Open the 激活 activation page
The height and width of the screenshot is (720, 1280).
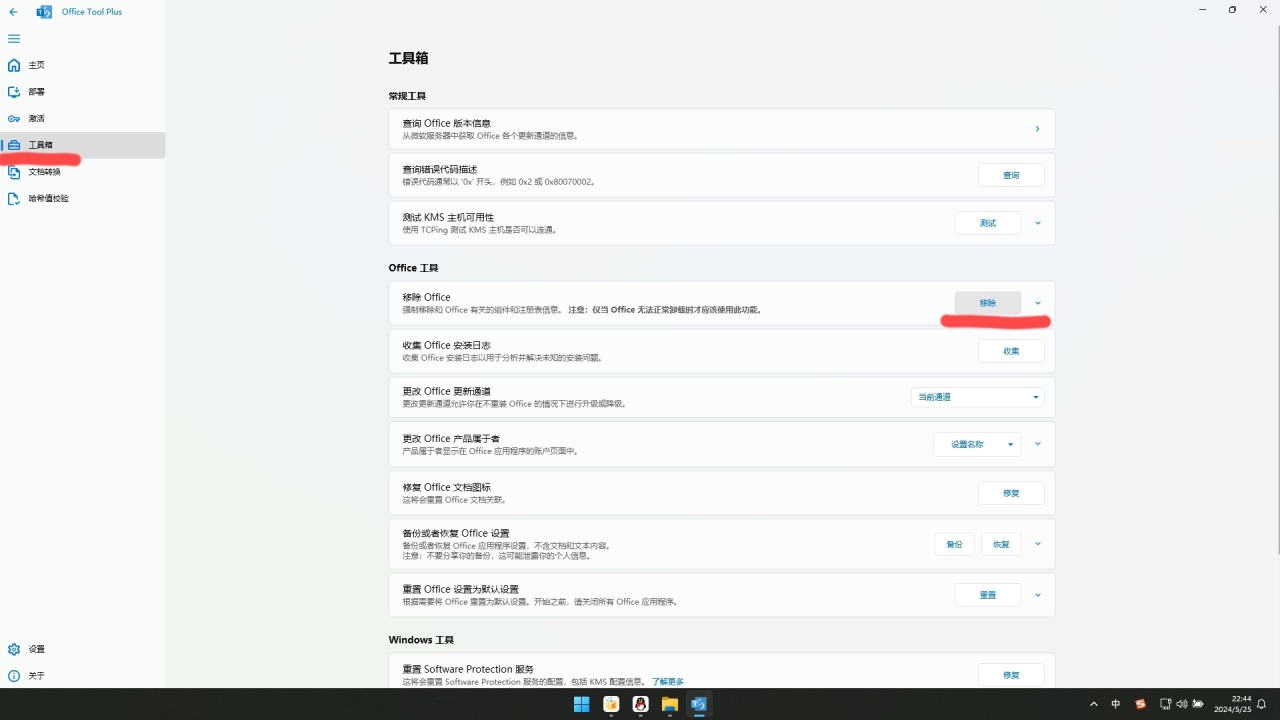point(82,118)
